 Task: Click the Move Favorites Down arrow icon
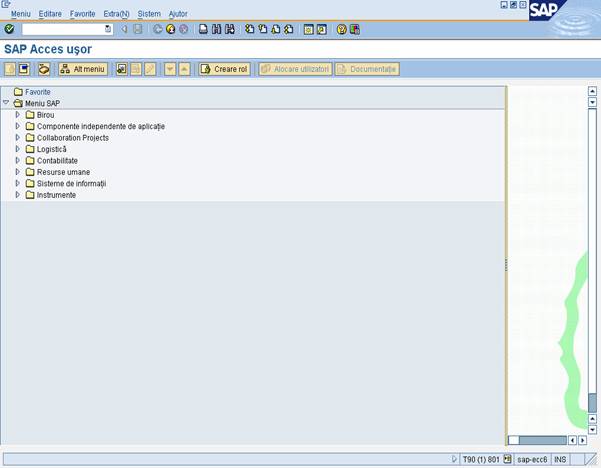pos(170,69)
